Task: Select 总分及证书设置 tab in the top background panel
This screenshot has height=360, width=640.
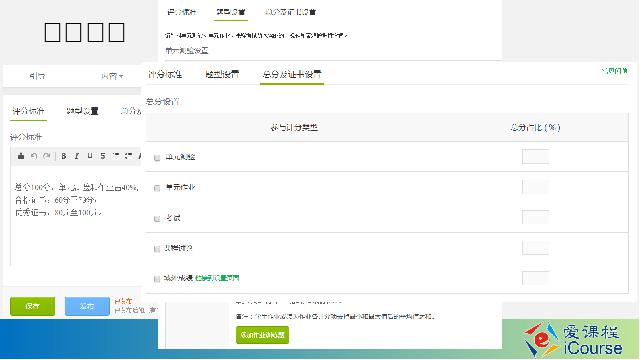Action: (291, 12)
